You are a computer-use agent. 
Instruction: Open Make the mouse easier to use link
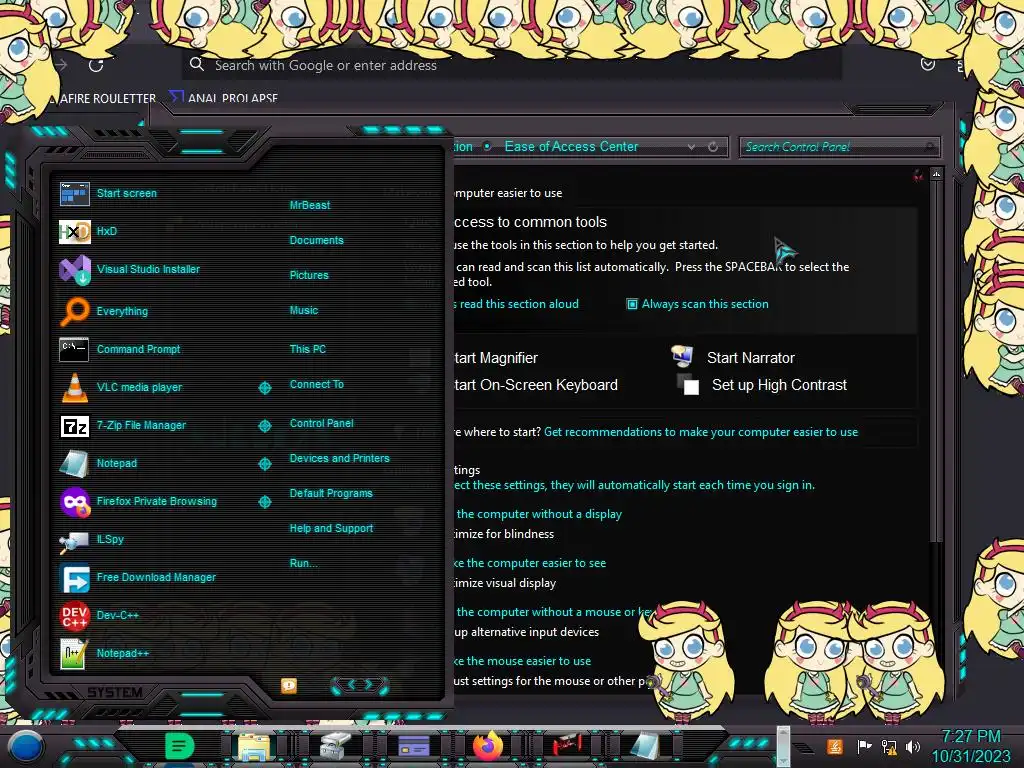[x=522, y=661]
